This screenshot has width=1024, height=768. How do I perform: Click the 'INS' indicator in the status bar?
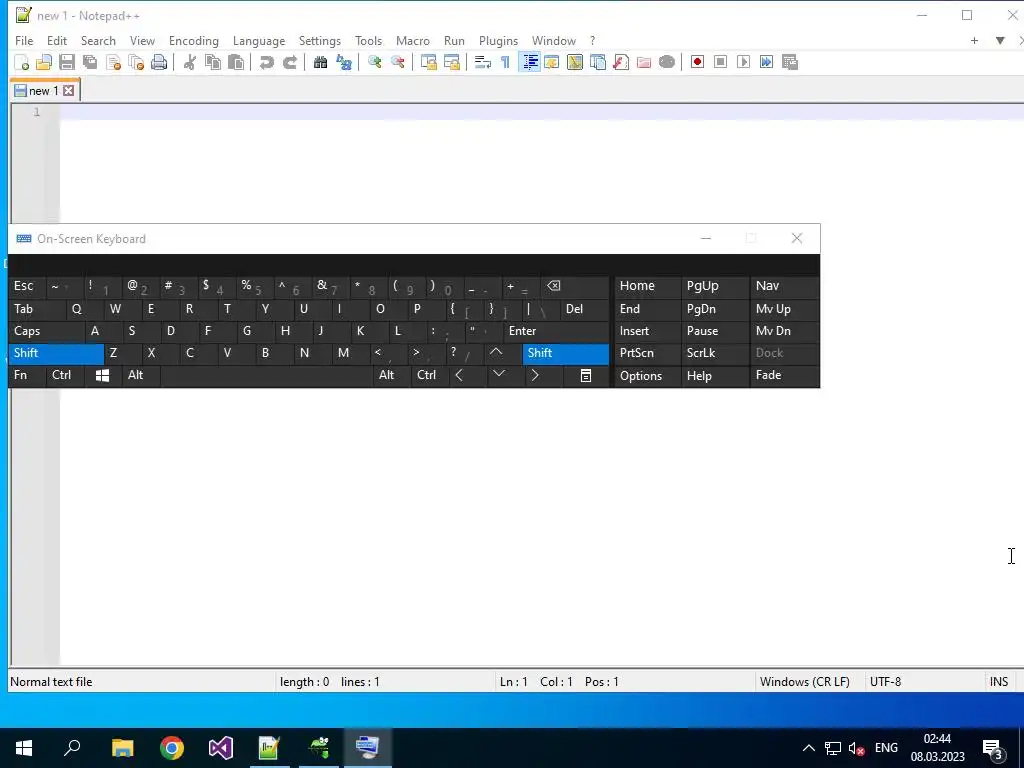click(999, 682)
